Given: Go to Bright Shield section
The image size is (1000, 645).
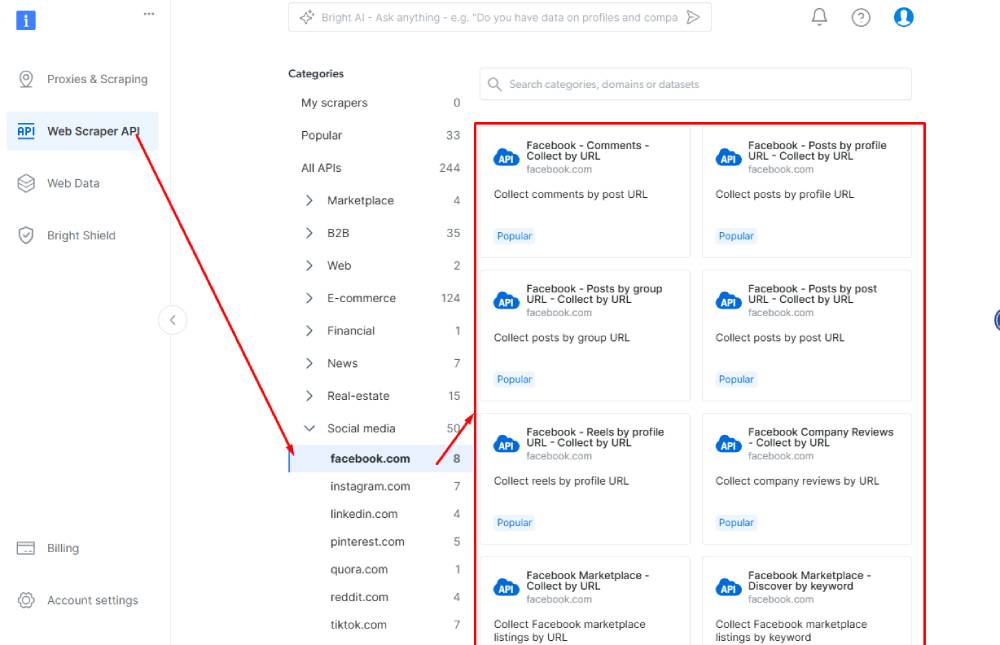Looking at the screenshot, I should pos(83,235).
